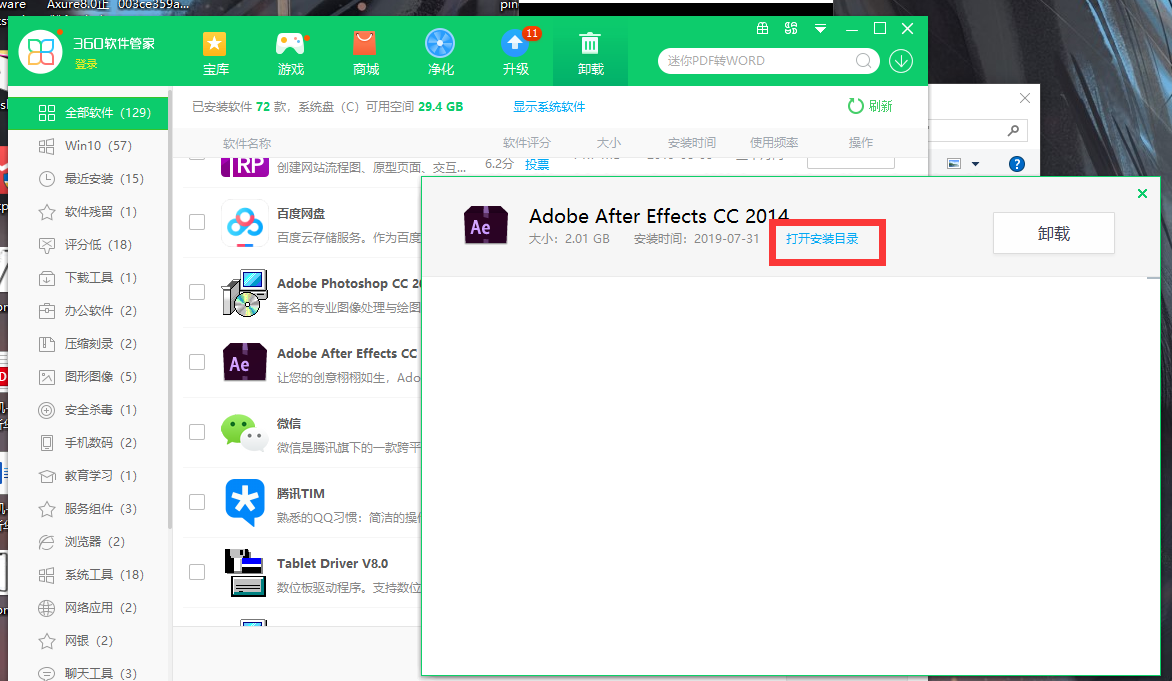Screen dimensions: 1172x681
Task: Check the 腾讯TIM checkbox
Action: (x=197, y=502)
